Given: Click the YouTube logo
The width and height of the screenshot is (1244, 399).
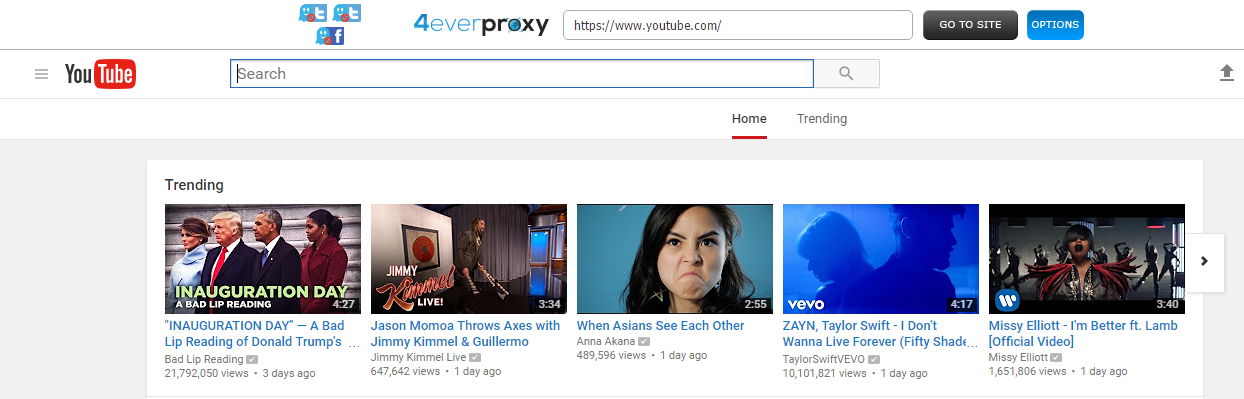Looking at the screenshot, I should 100,74.
